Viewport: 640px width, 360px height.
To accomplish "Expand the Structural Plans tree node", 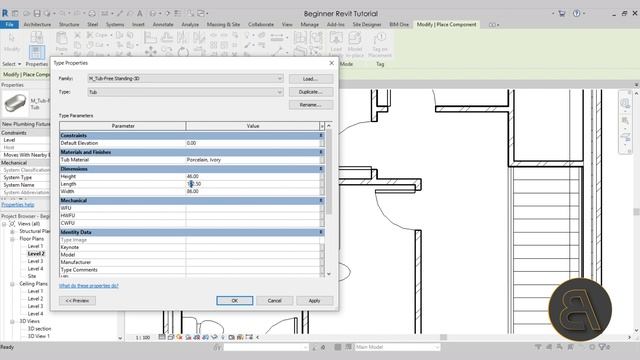I will (12, 231).
